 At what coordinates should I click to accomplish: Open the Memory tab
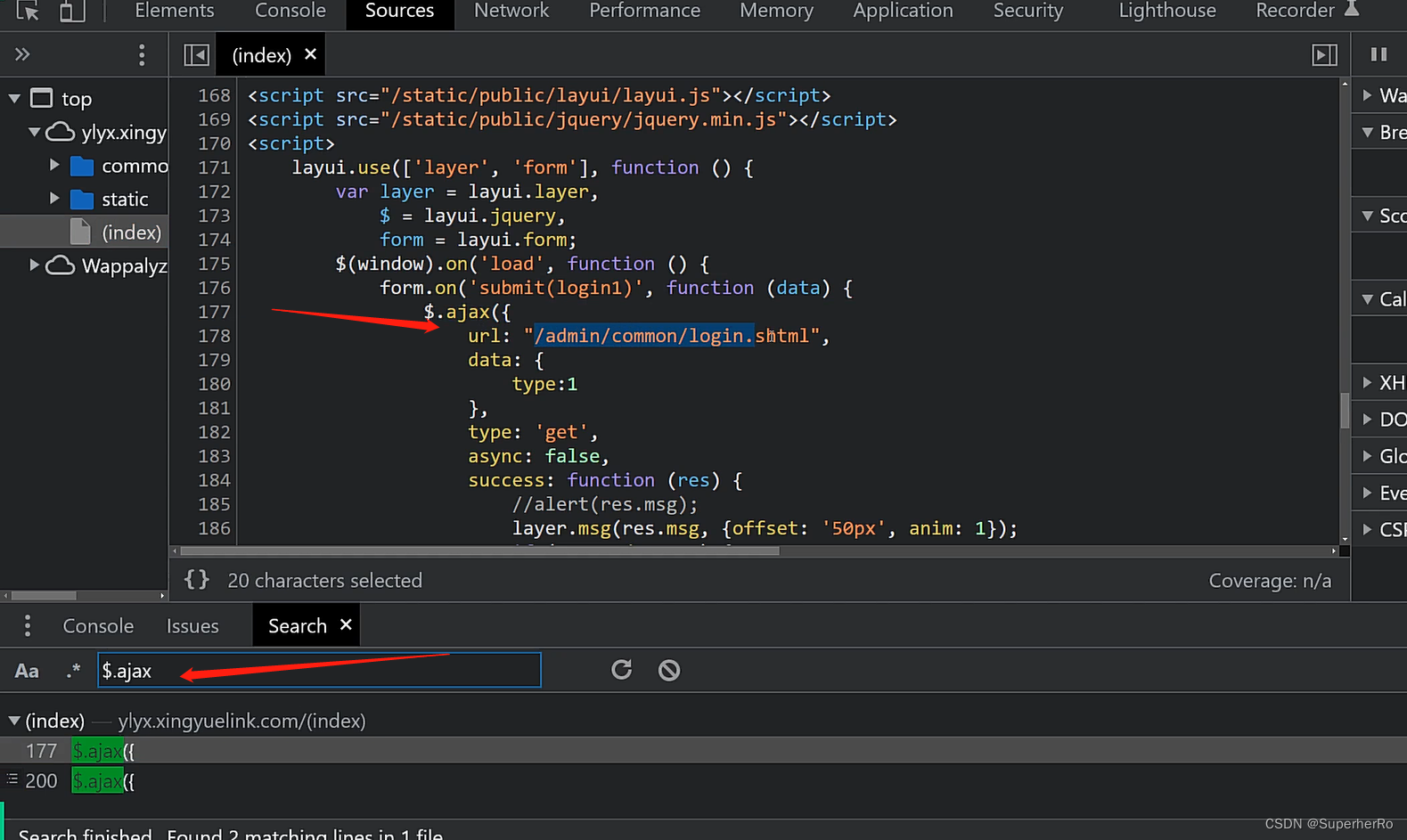click(x=776, y=11)
